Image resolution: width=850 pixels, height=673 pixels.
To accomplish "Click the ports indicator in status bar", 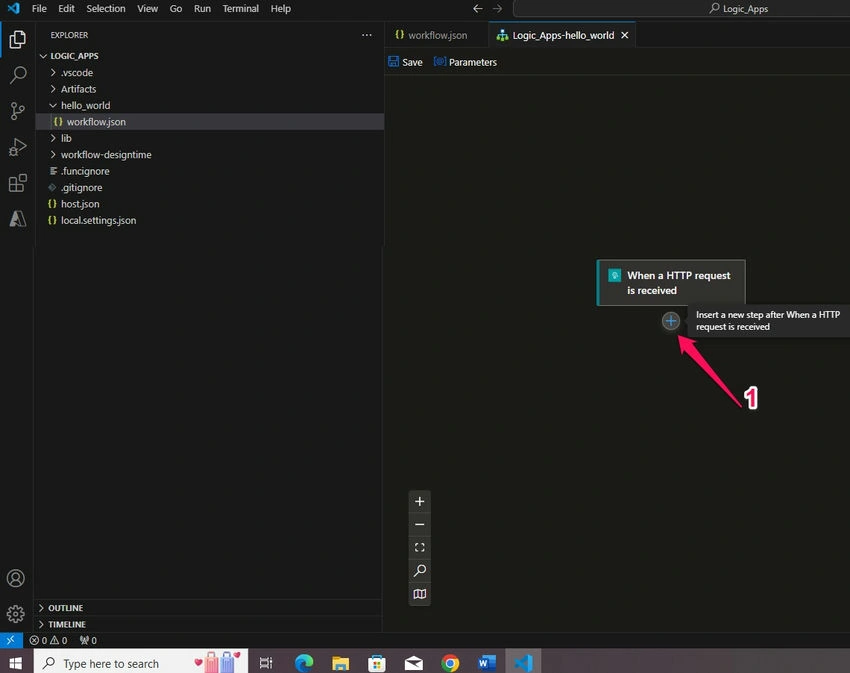I will pos(88,640).
